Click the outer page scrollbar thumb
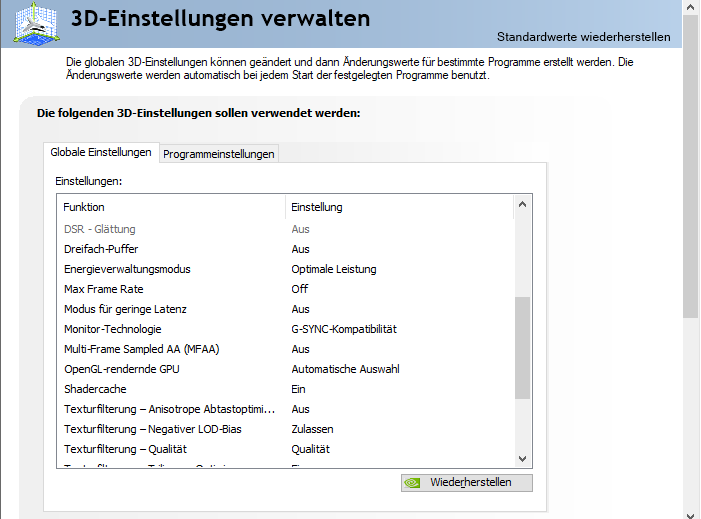Viewport: 701px width, 519px height. coord(691,167)
